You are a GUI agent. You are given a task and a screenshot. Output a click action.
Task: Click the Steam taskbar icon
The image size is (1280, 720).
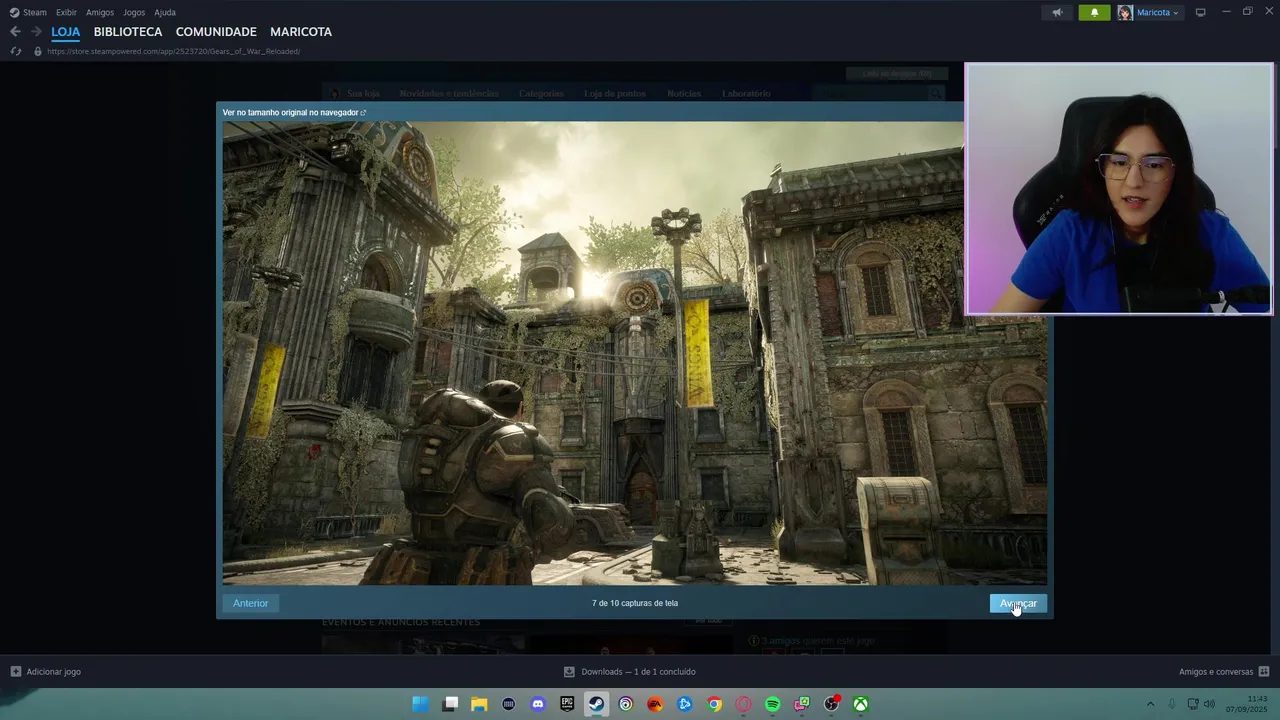click(596, 704)
